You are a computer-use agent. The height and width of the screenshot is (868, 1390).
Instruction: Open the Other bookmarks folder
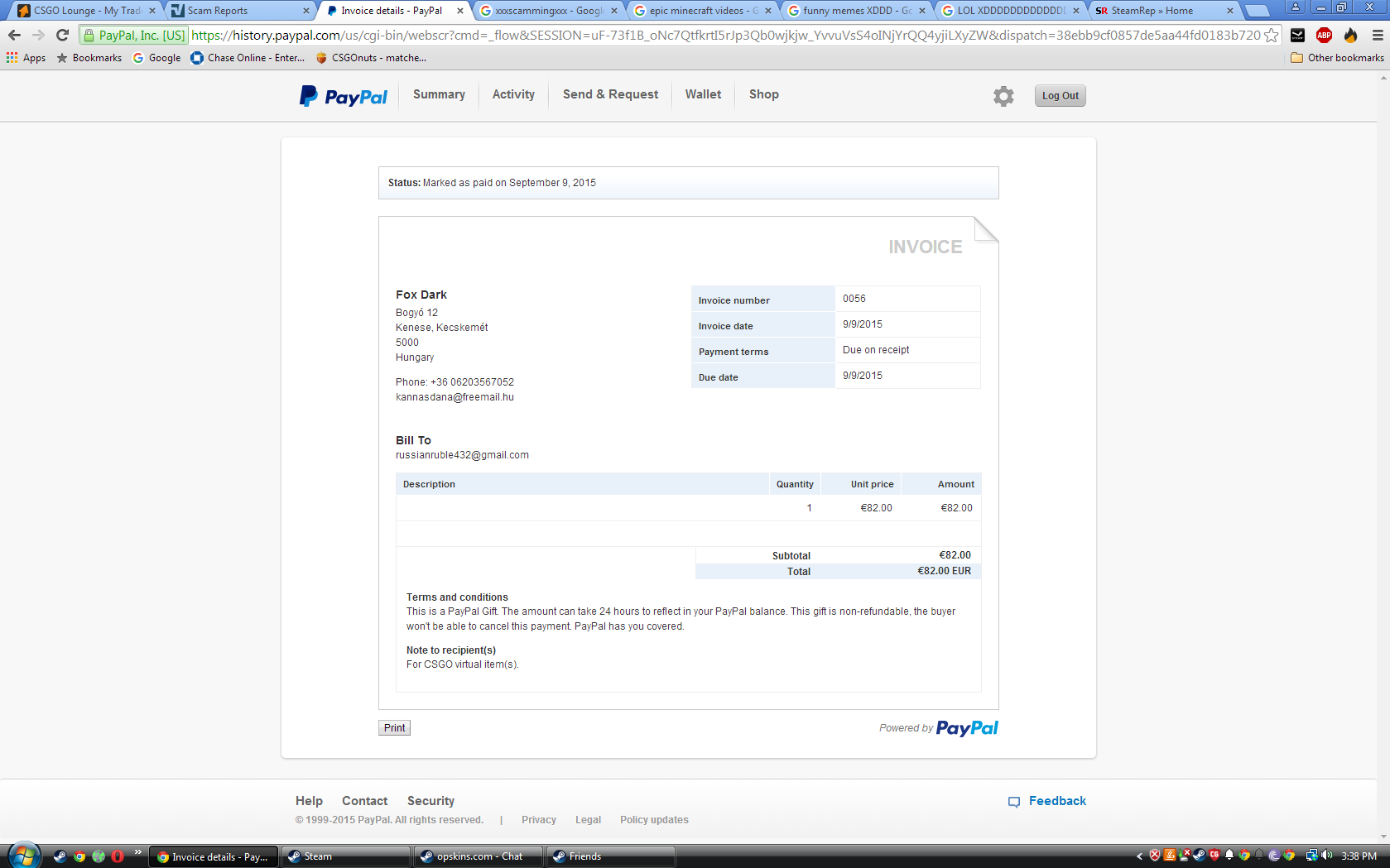click(x=1337, y=58)
